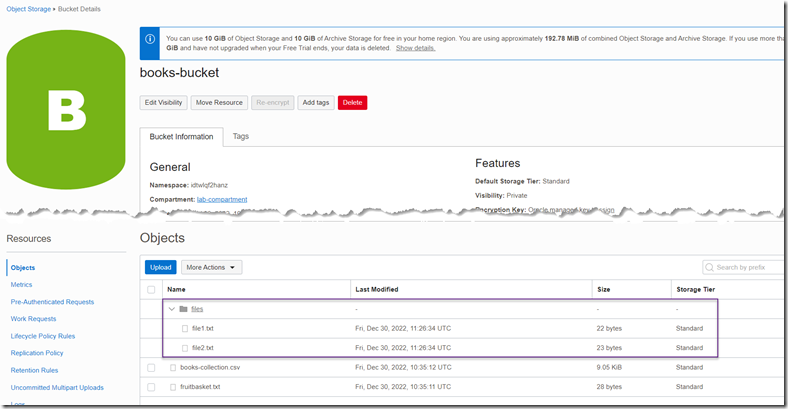Check the box for books-collection.csv

[152, 367]
